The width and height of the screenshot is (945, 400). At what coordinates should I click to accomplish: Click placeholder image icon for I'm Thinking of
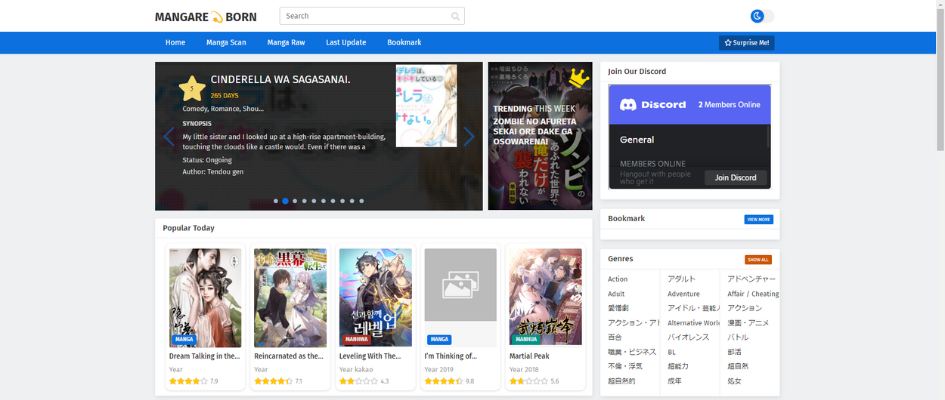460,284
